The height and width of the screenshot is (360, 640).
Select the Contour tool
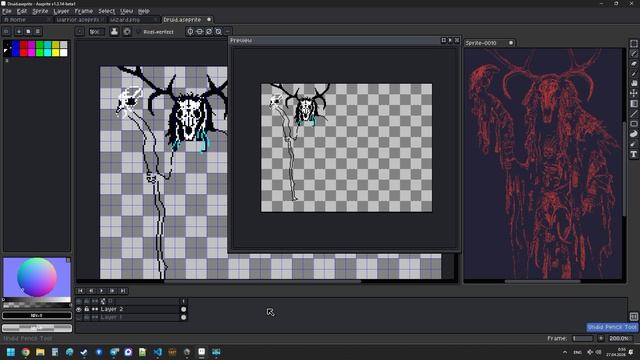(633, 134)
